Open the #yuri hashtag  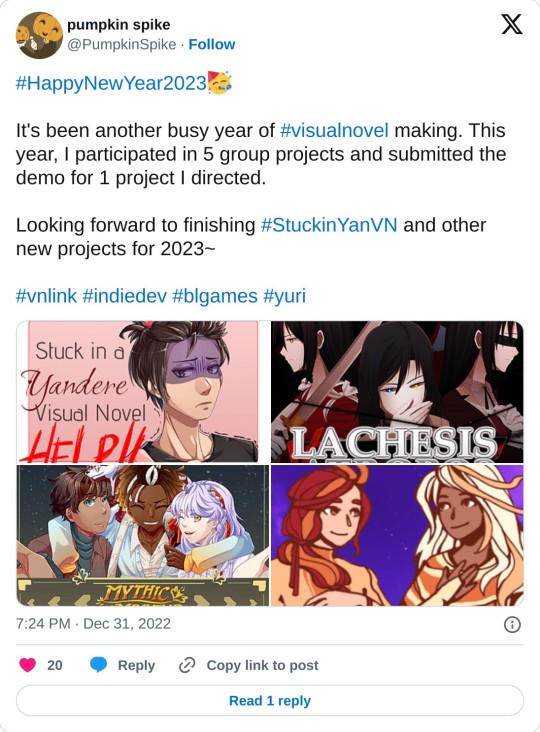click(285, 296)
